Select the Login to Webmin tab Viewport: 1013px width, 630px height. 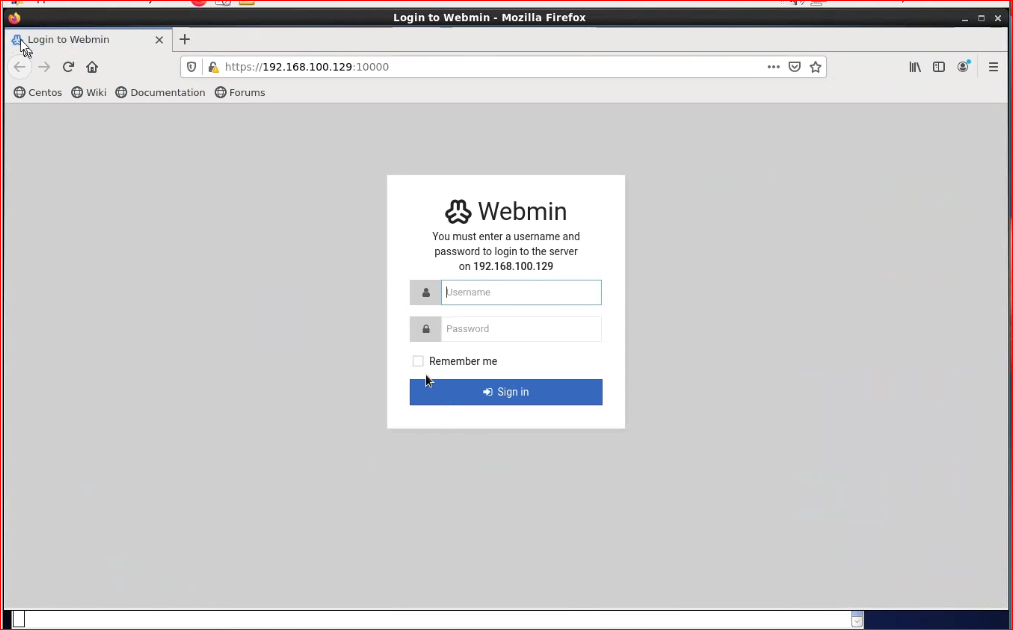click(88, 39)
